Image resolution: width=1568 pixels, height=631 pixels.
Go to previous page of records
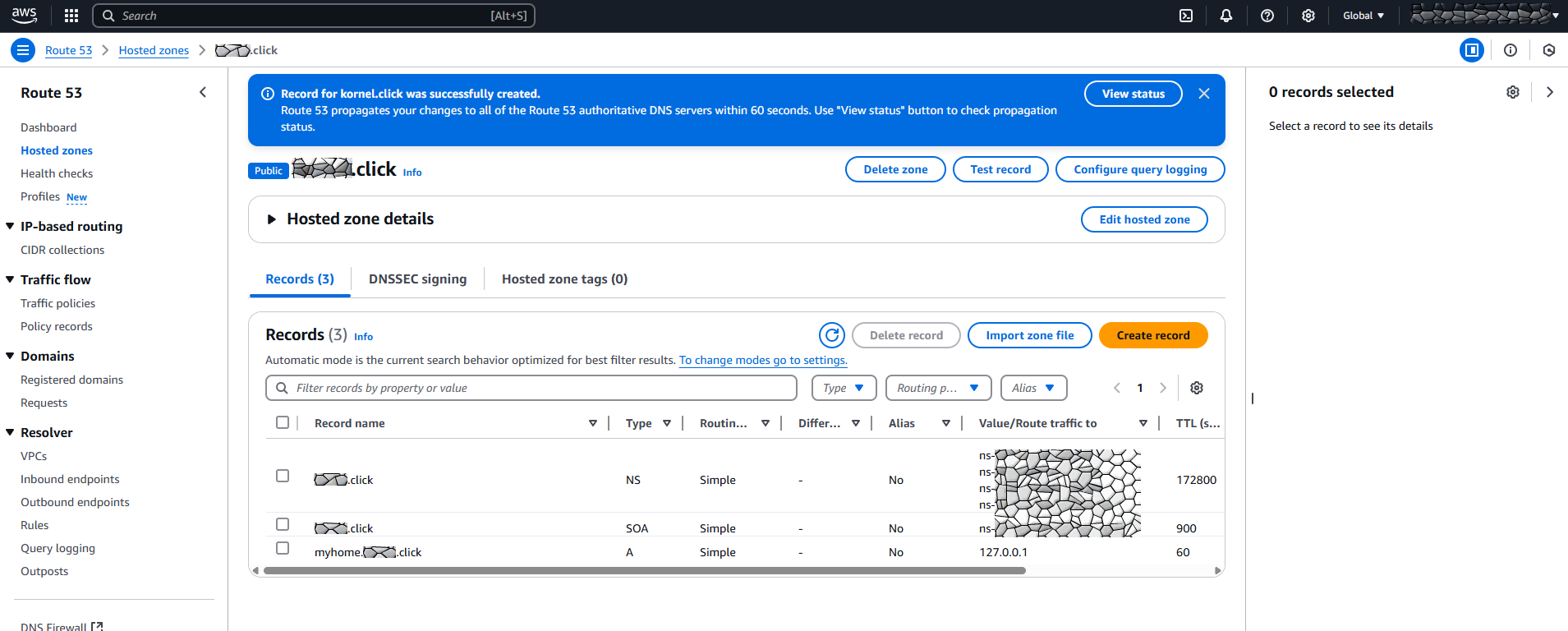(x=1117, y=388)
